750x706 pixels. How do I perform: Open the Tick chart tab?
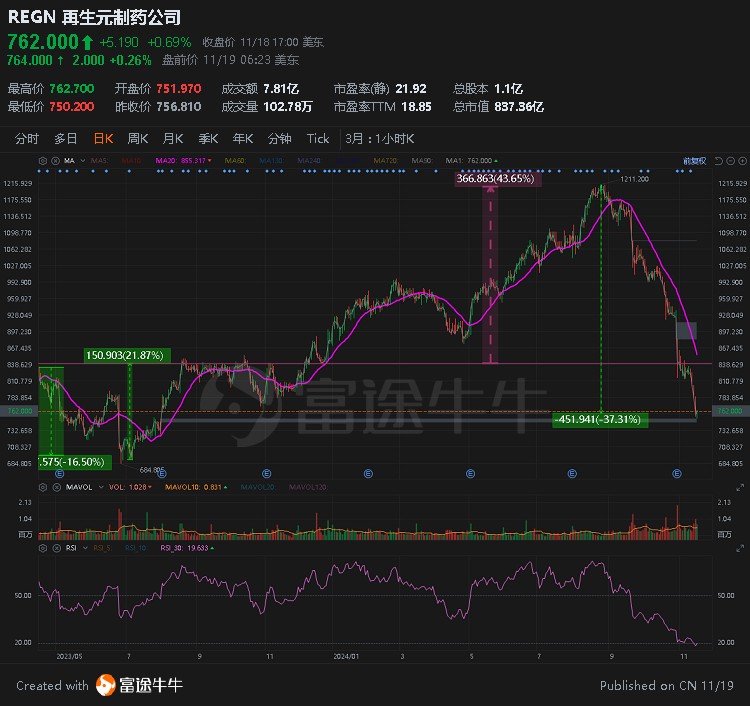click(x=318, y=139)
